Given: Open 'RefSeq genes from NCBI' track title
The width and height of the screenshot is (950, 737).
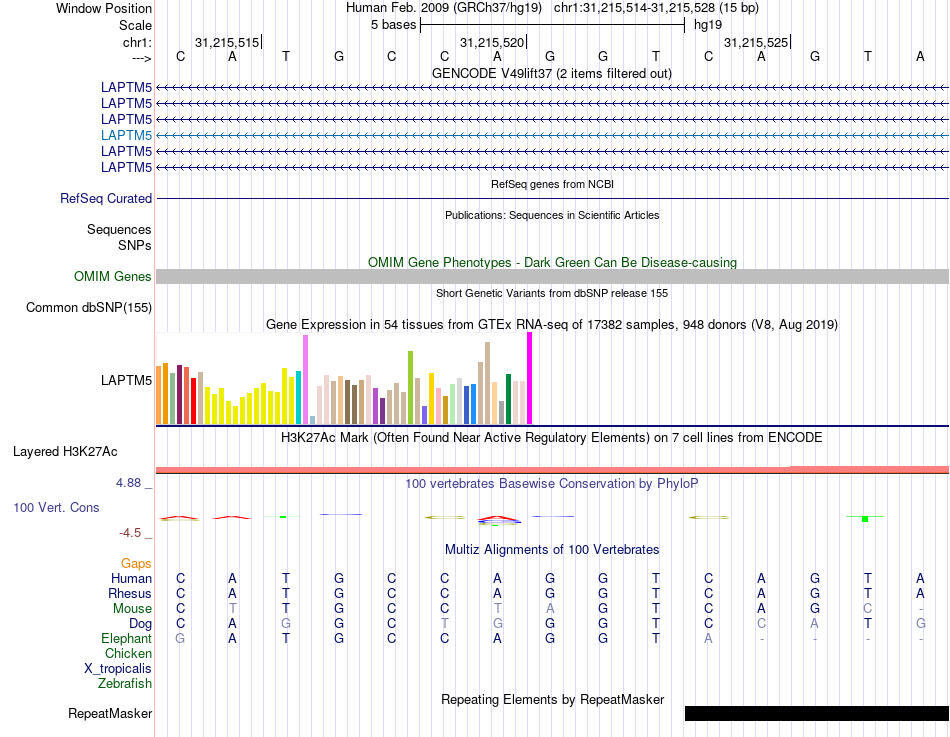Looking at the screenshot, I should pos(552,184).
